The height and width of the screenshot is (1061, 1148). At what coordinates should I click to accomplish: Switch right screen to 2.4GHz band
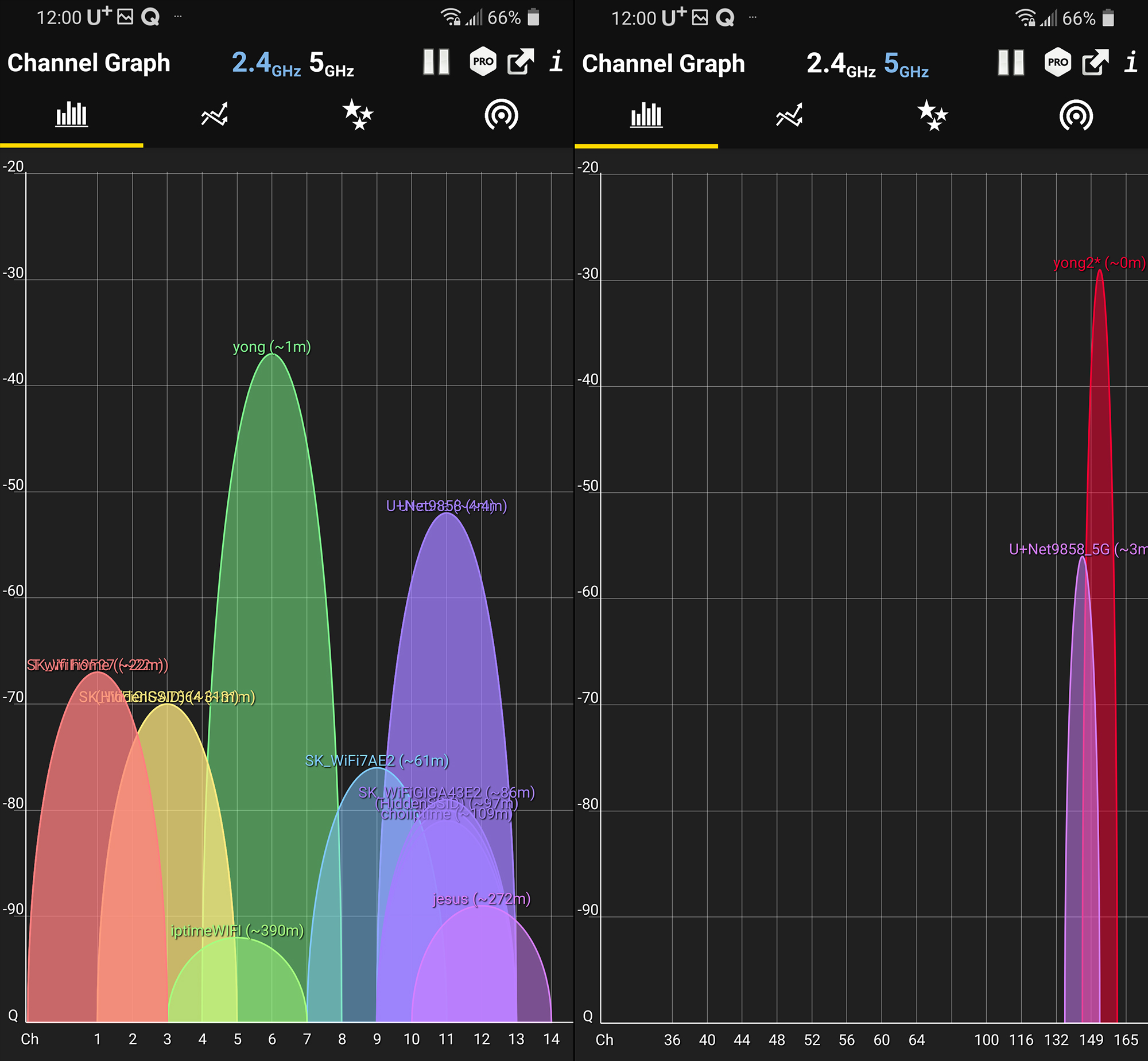pos(841,64)
